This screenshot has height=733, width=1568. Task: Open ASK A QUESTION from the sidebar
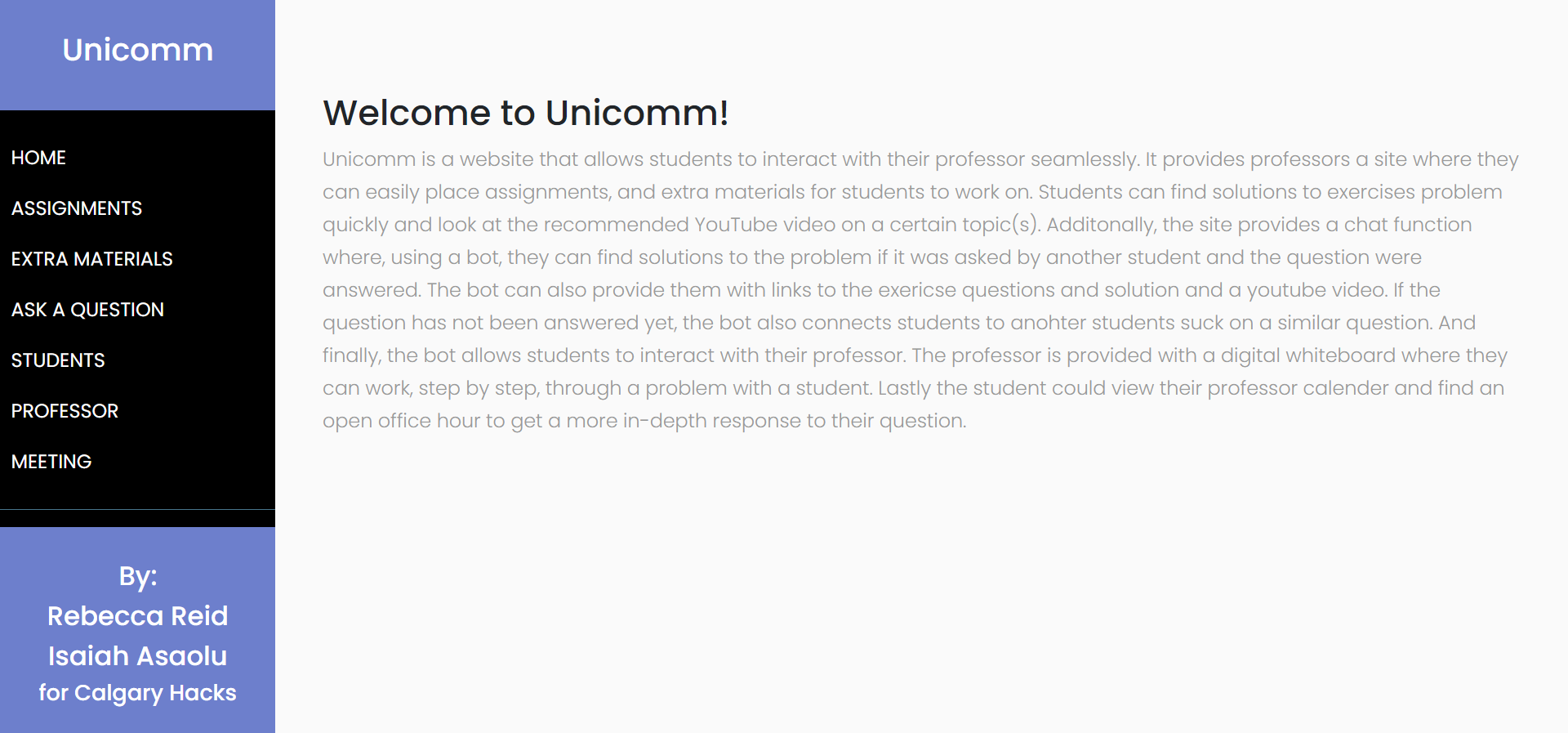[87, 310]
